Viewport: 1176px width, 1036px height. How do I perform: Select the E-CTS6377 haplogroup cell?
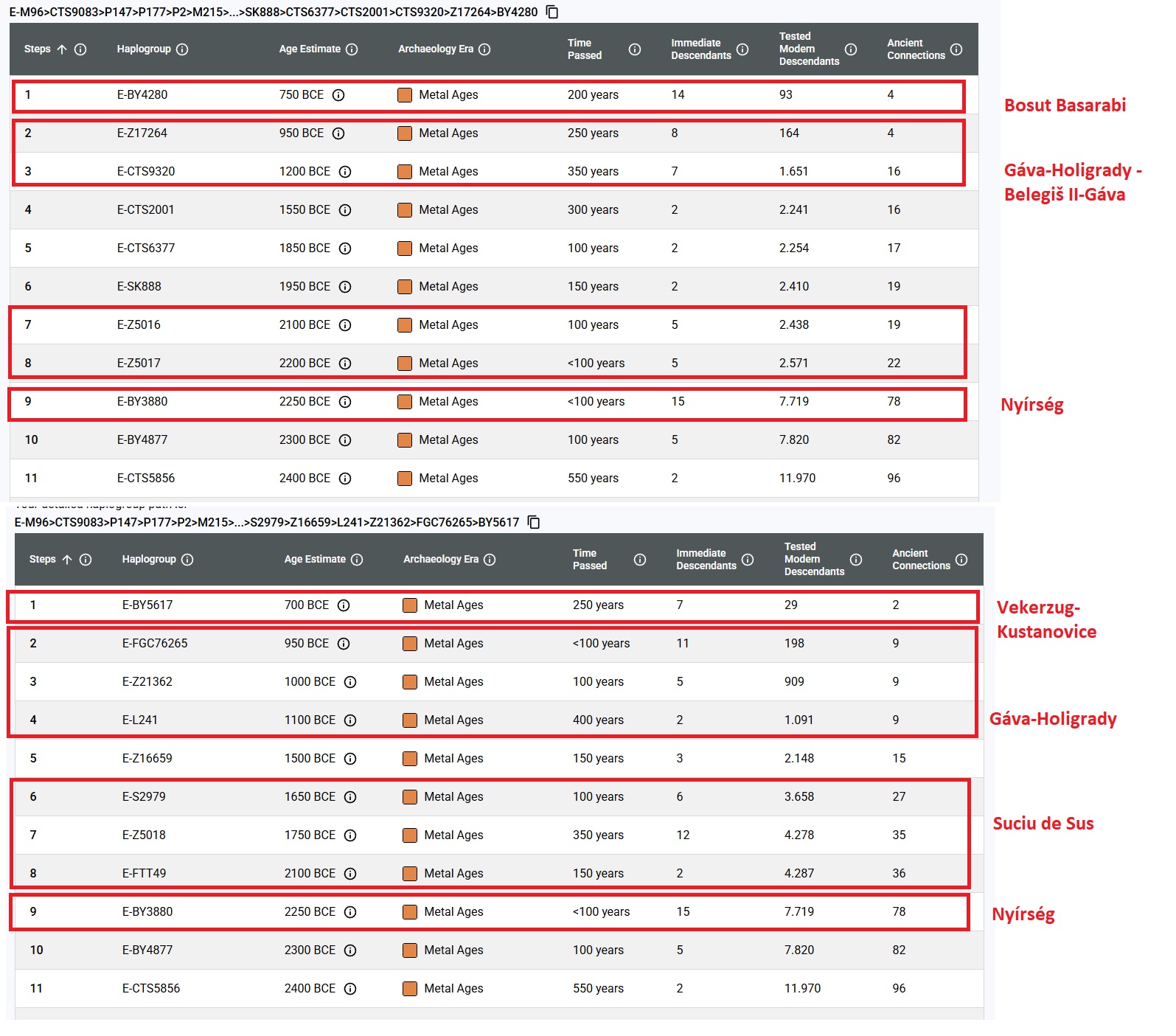146,248
